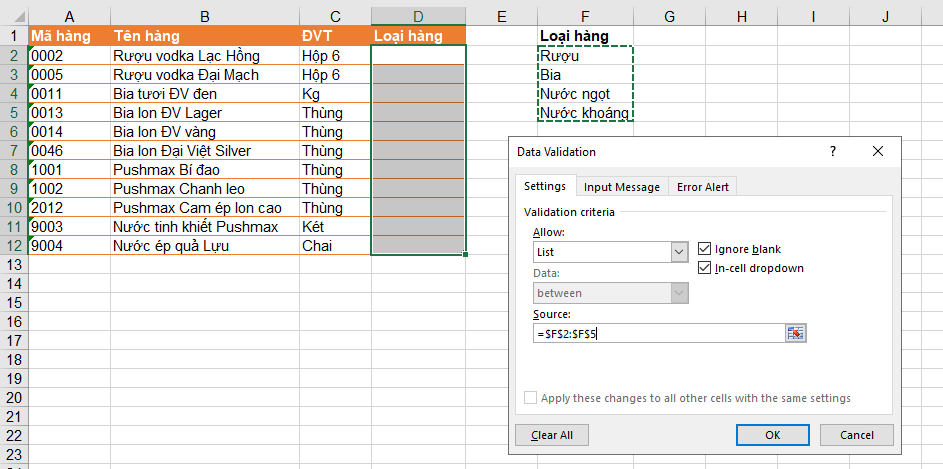The image size is (943, 469).
Task: Toggle the Ignore blank checkbox
Action: pos(705,249)
